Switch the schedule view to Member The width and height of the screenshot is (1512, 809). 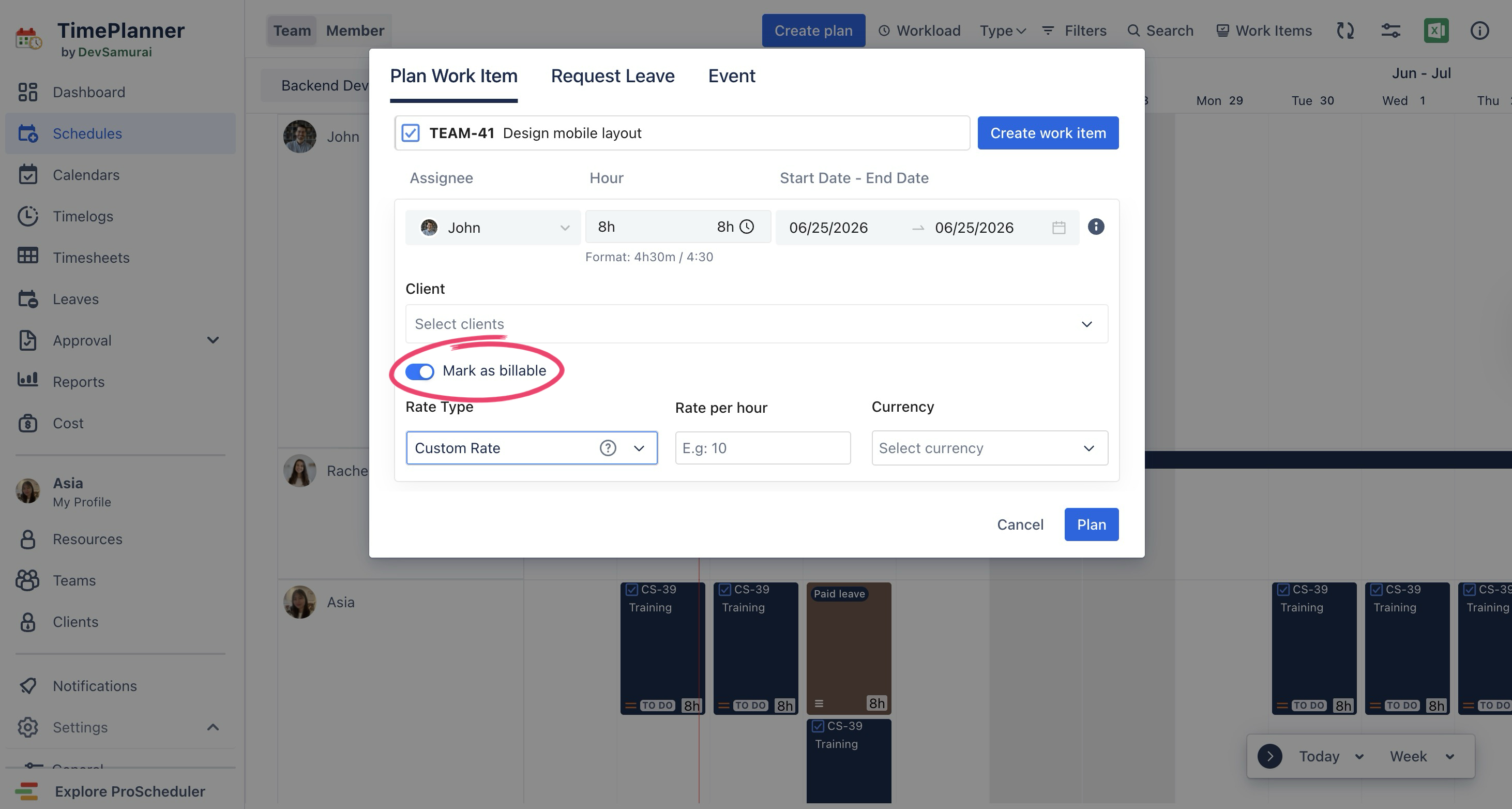[x=355, y=31]
